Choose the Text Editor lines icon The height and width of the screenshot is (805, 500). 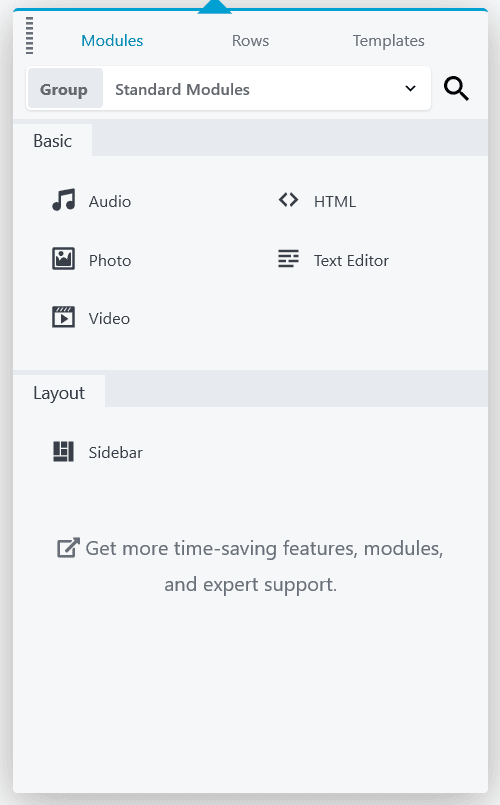pyautogui.click(x=289, y=259)
